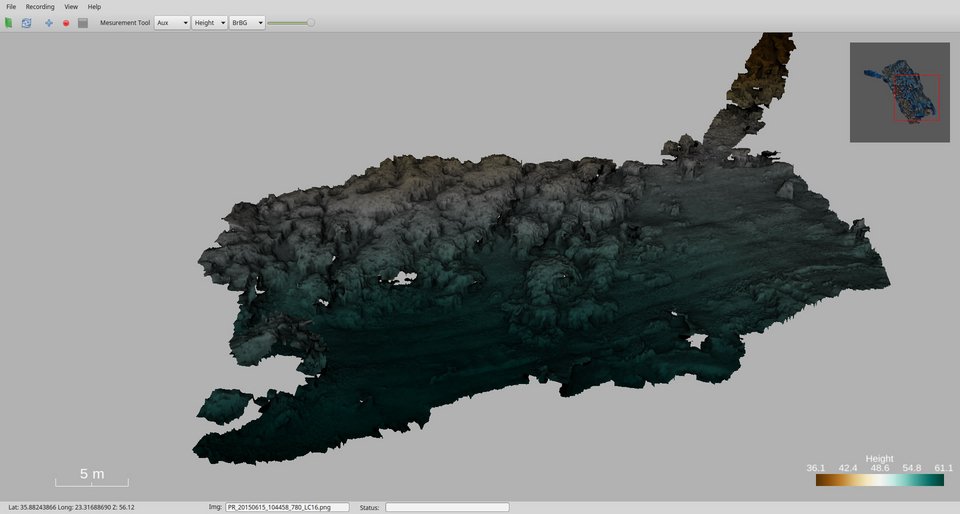Click the blue refresh view icon

26,22
